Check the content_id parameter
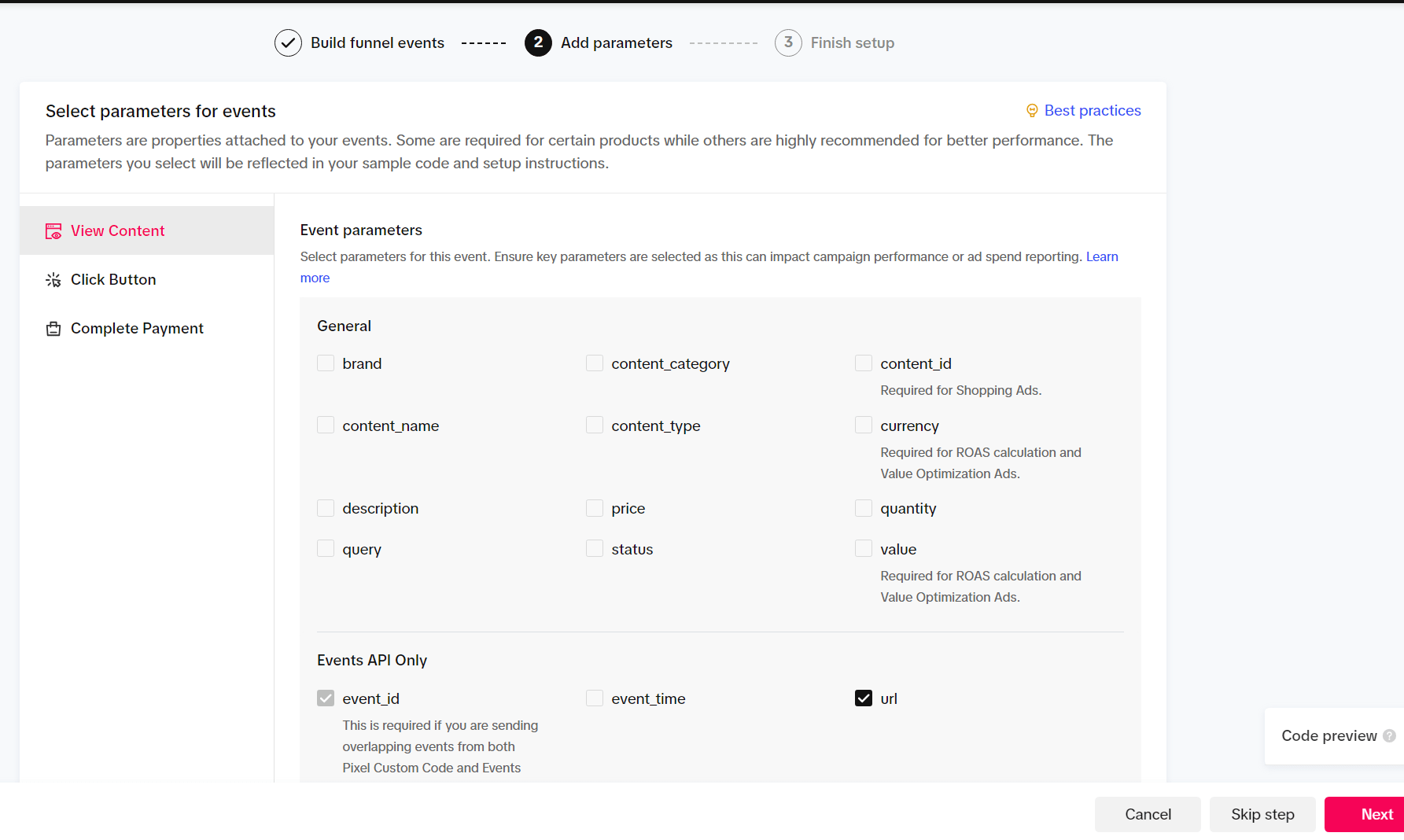Image resolution: width=1404 pixels, height=840 pixels. point(864,363)
